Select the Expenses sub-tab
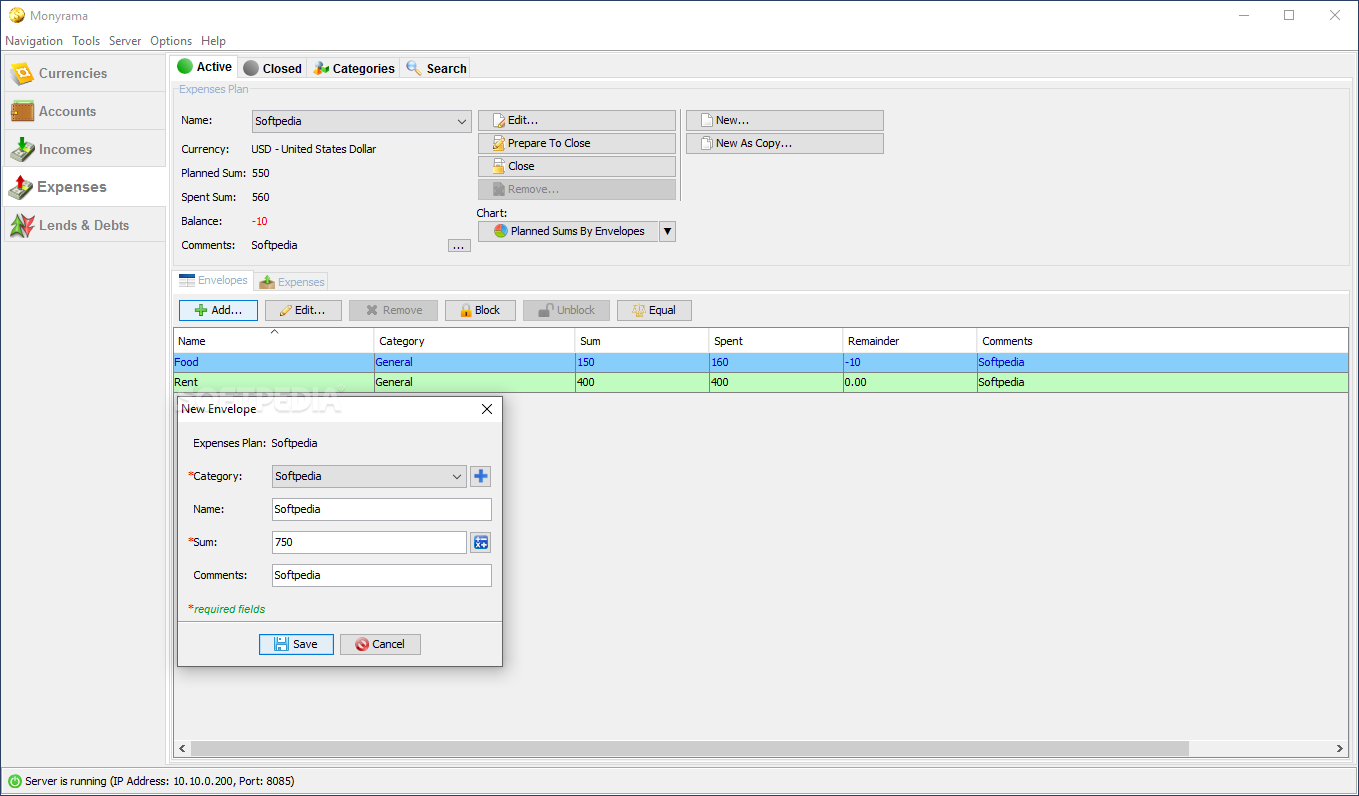 coord(291,282)
